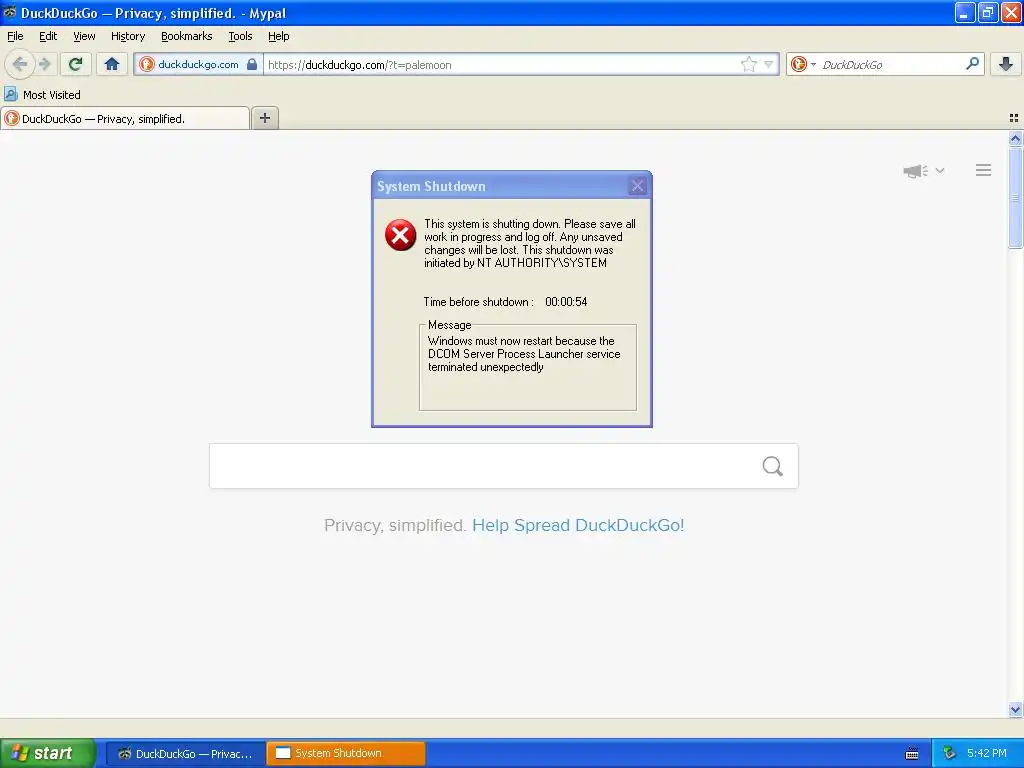Restore down the Mypal browser window
The width and height of the screenshot is (1024, 768).
click(988, 12)
